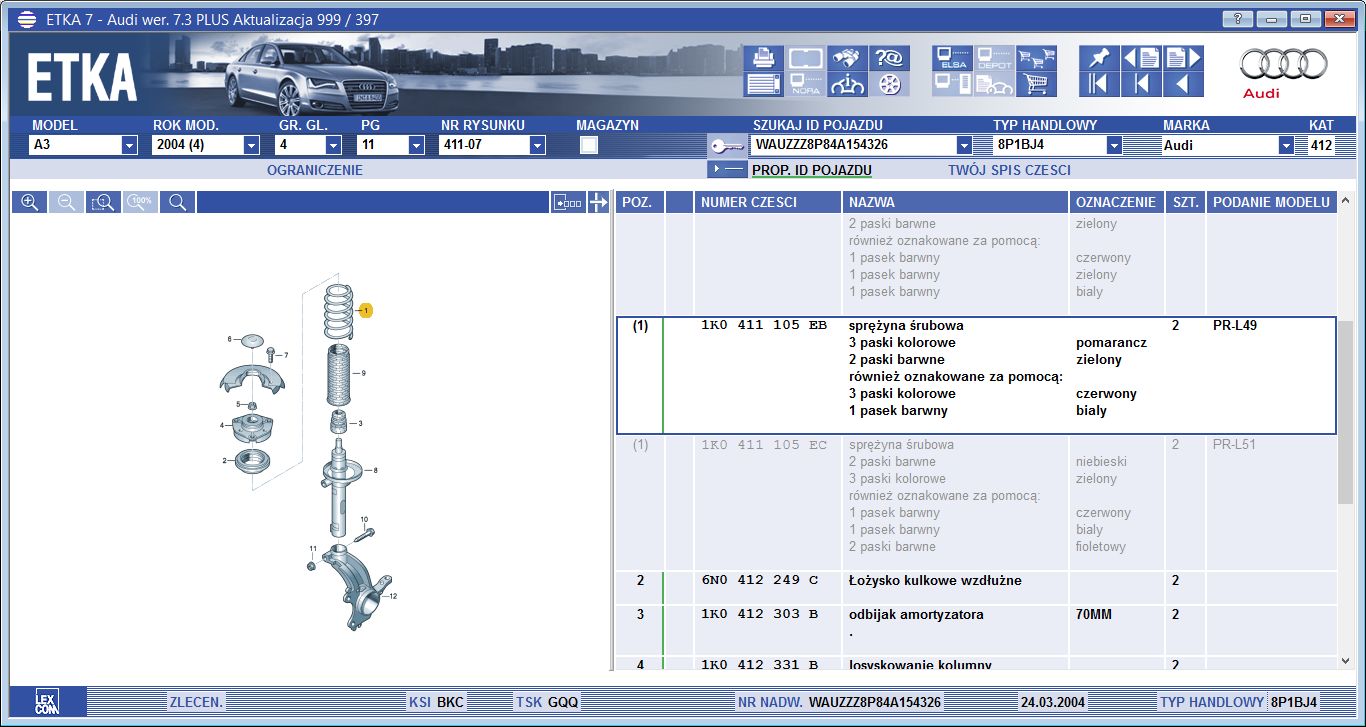This screenshot has width=1366, height=727.
Task: Open the SZUKAJ ID POJAZDU dropdown arrow
Action: pyautogui.click(x=964, y=146)
